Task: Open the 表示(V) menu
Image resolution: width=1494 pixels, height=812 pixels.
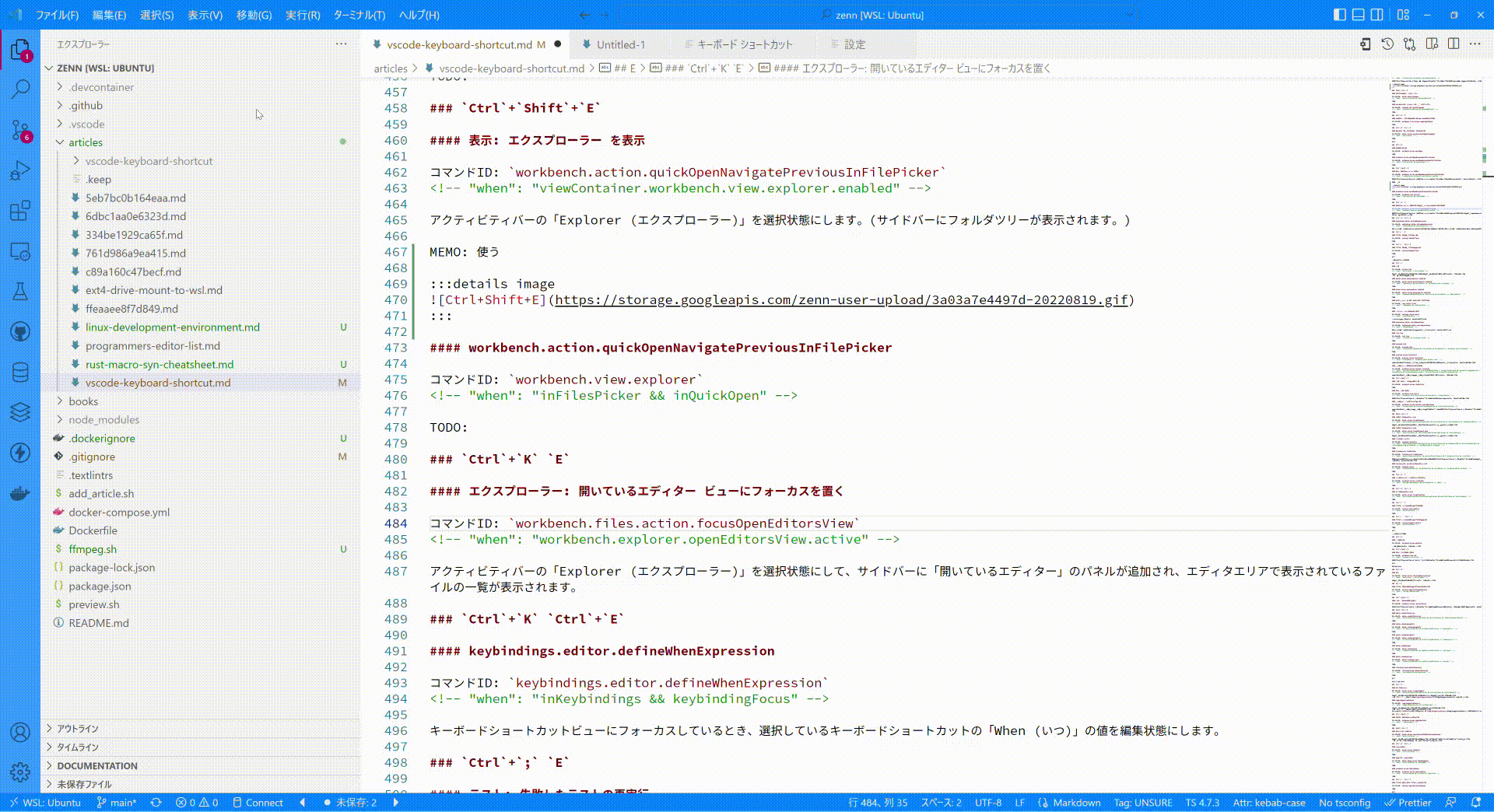Action: pyautogui.click(x=205, y=15)
